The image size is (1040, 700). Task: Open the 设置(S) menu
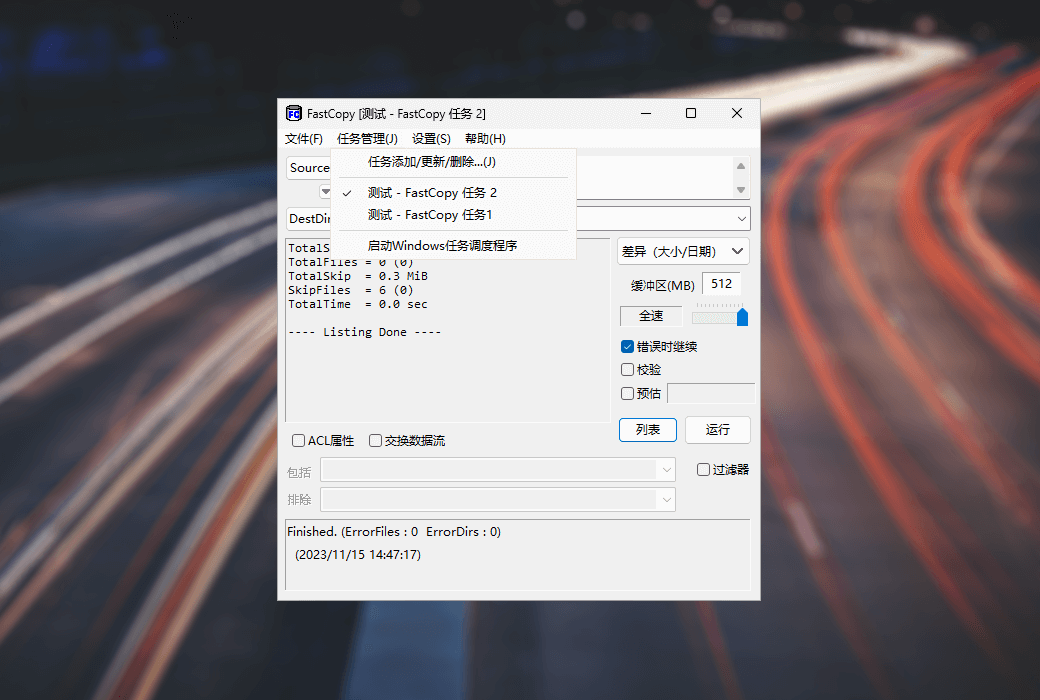click(431, 139)
